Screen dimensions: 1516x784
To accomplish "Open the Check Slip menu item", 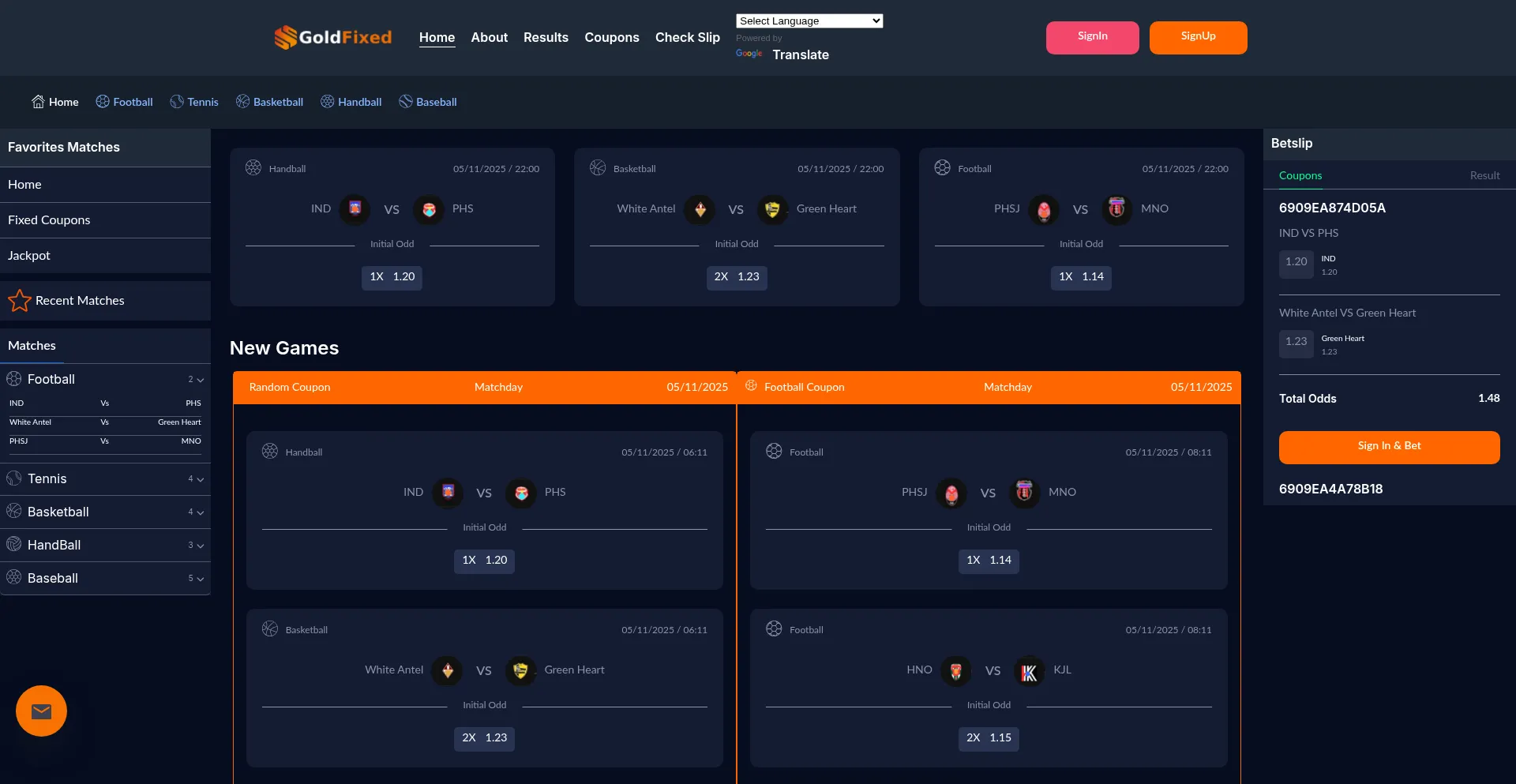I will pyautogui.click(x=687, y=38).
